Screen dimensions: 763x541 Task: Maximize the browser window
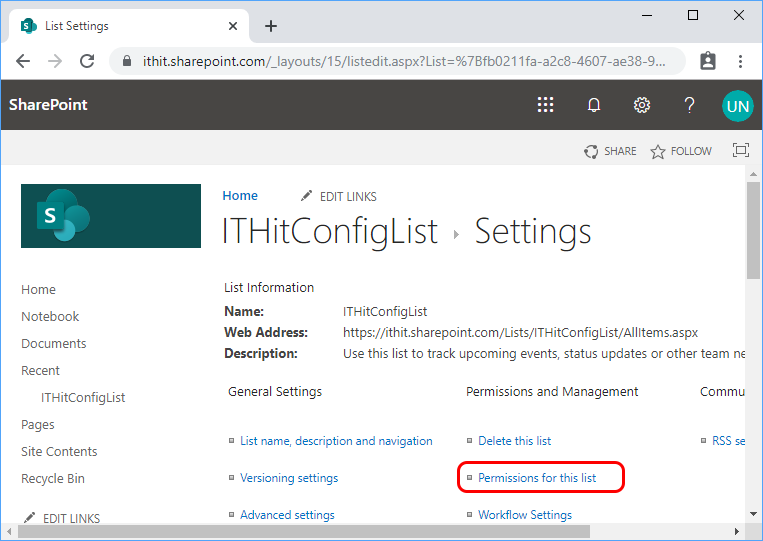pos(693,16)
